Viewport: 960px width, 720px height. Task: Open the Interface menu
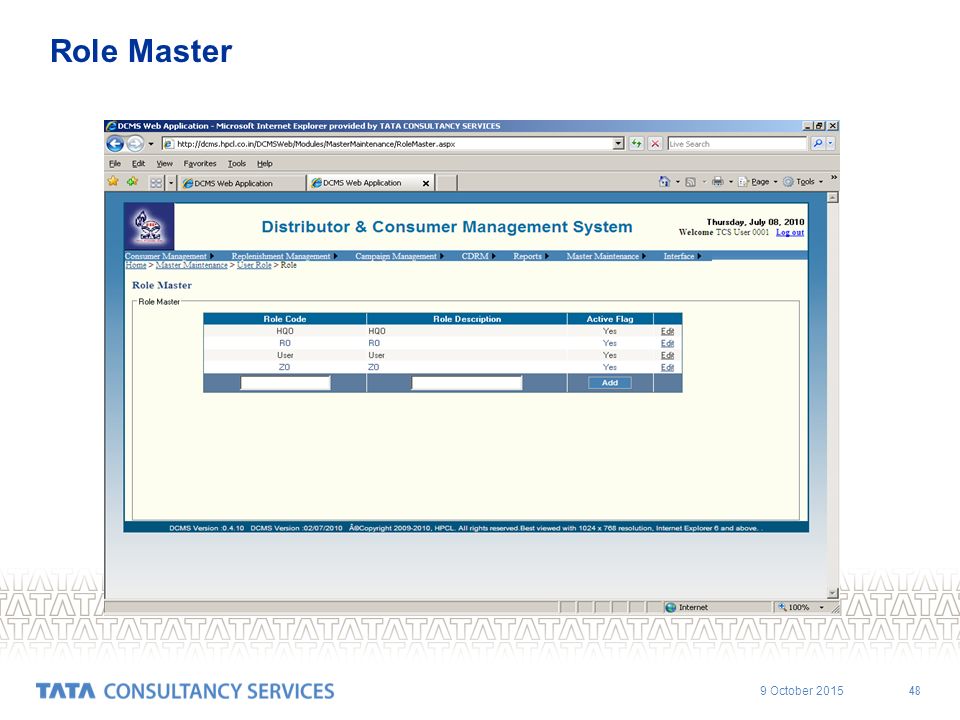click(x=682, y=256)
